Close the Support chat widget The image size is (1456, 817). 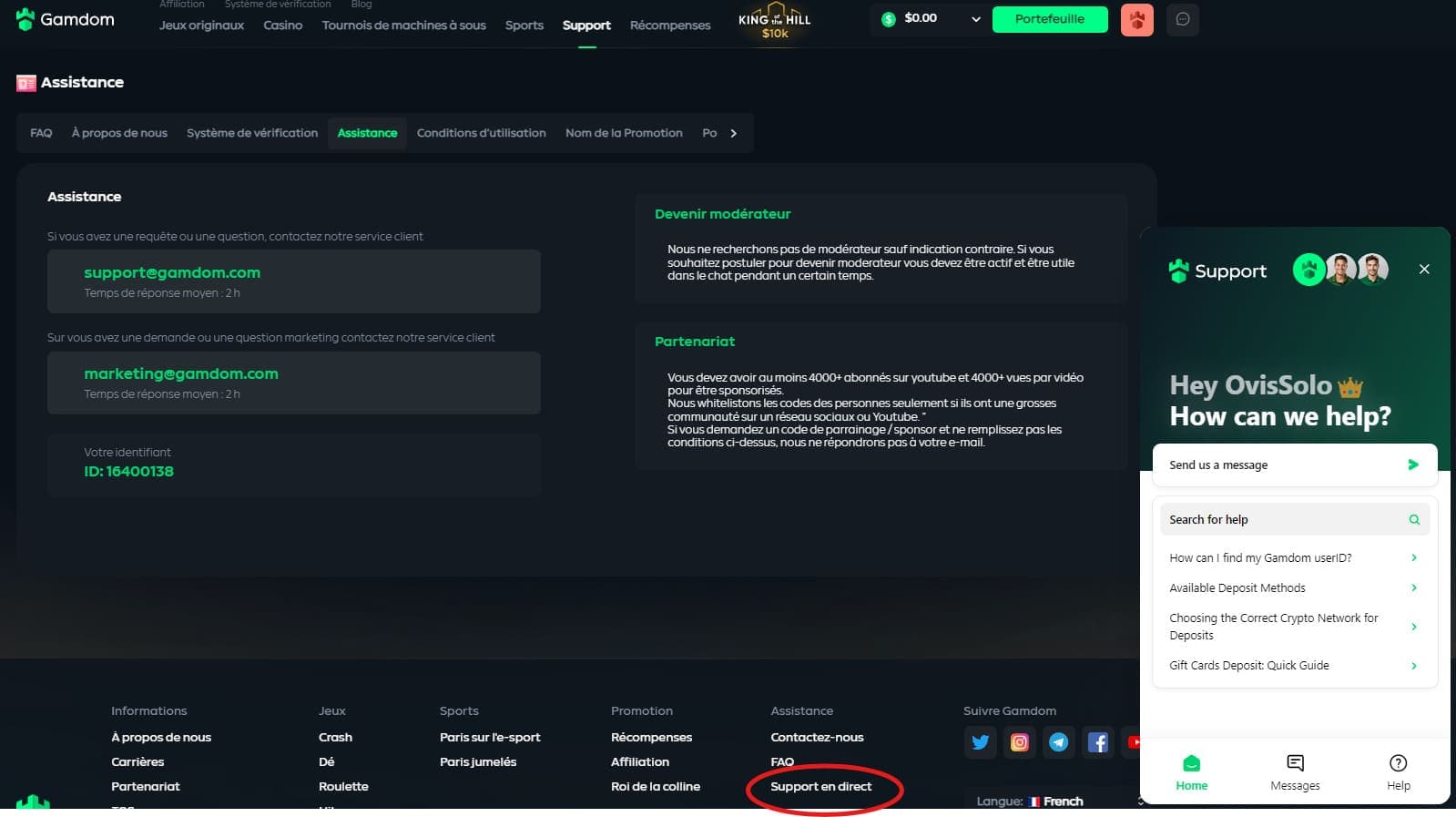[x=1424, y=269]
